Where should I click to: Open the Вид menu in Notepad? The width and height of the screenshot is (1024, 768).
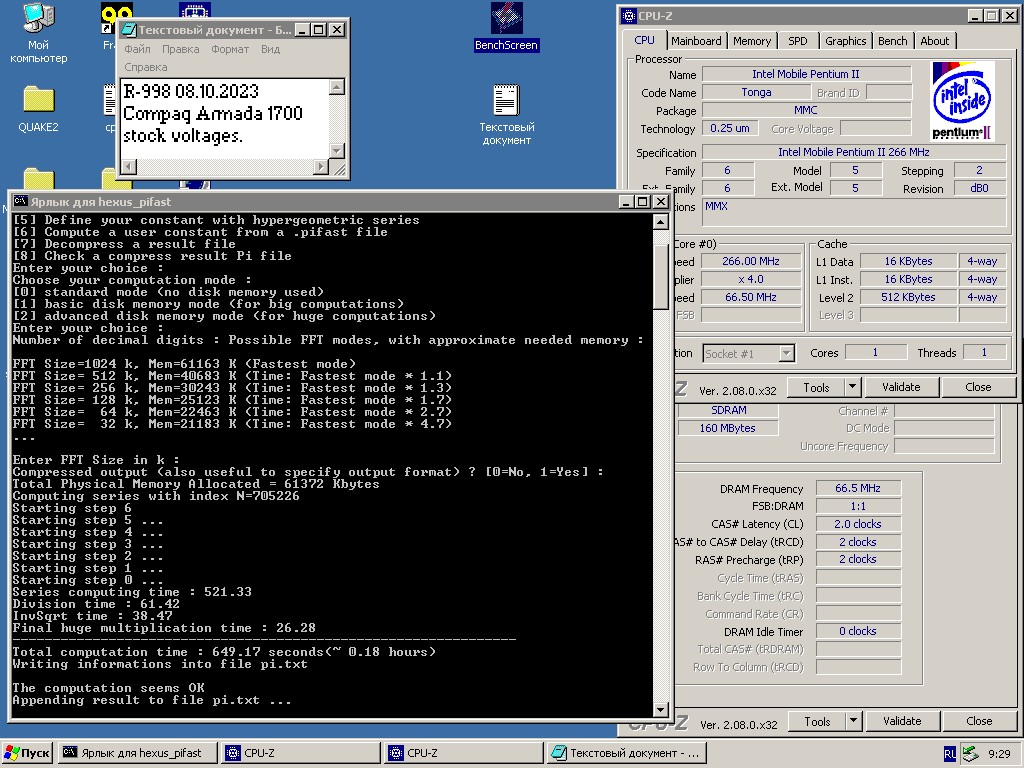pyautogui.click(x=270, y=49)
